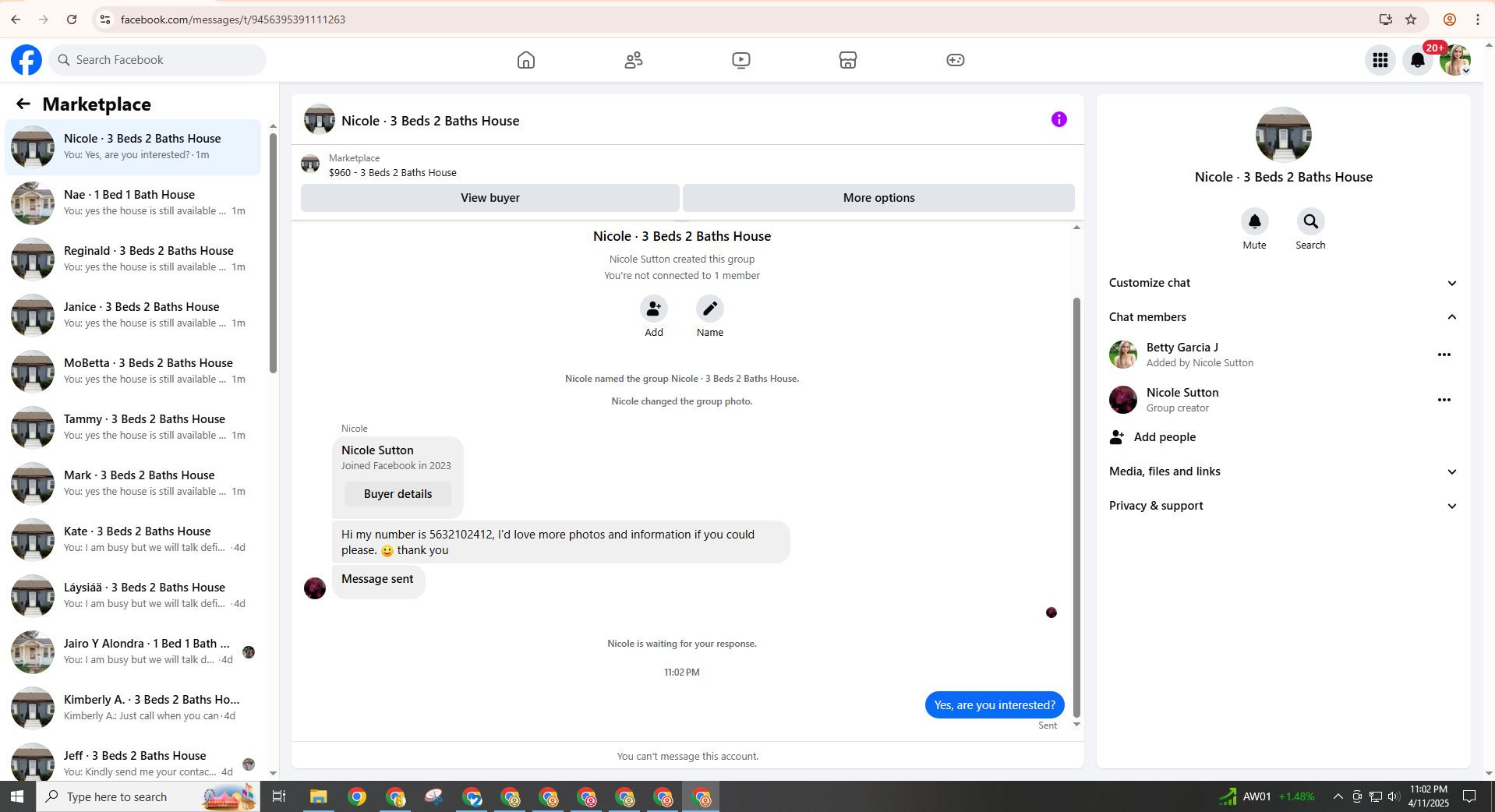
Task: Click the taskbar search box
Action: [x=148, y=796]
